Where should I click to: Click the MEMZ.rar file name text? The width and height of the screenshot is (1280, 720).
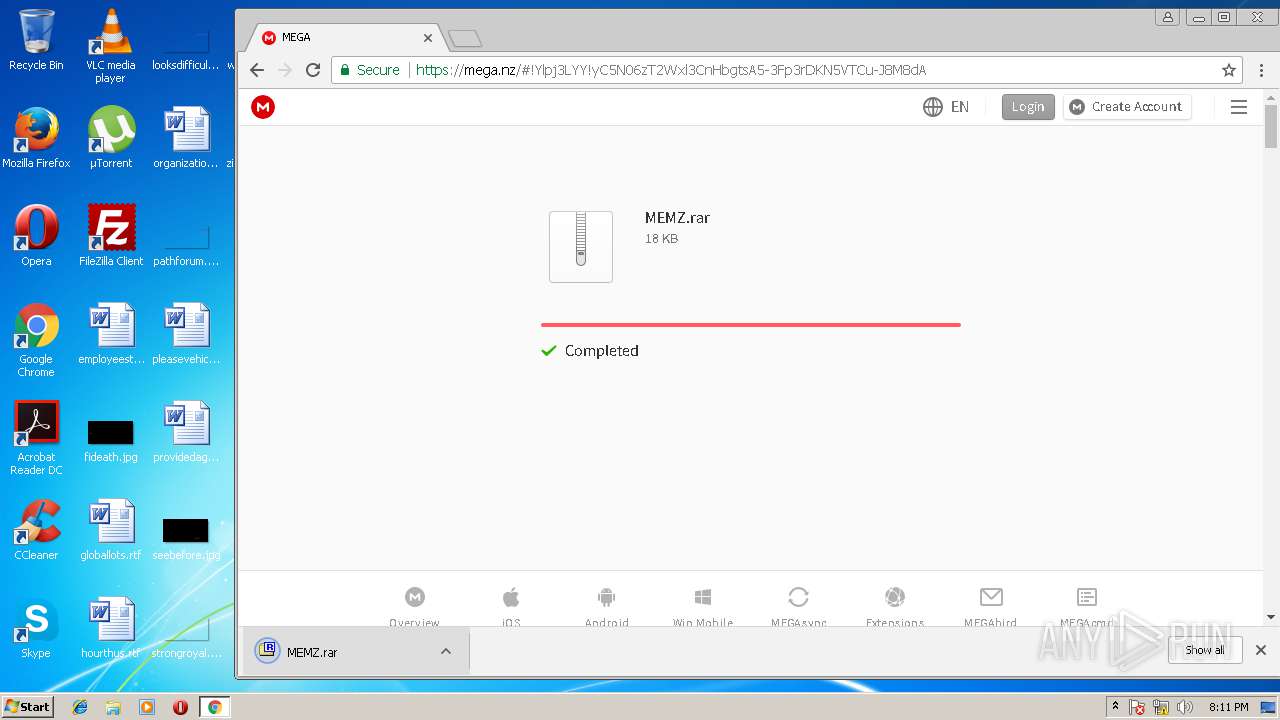tap(677, 218)
